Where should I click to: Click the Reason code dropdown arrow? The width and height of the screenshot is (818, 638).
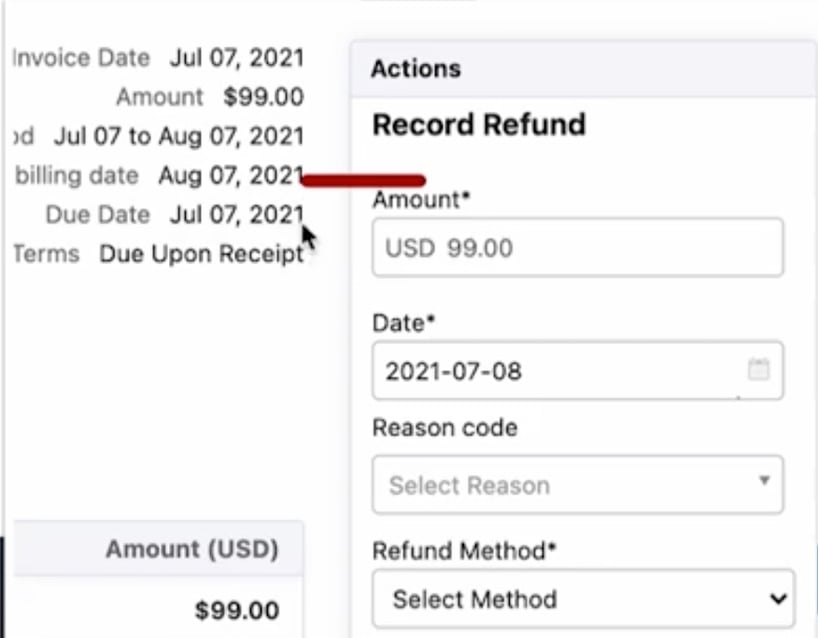click(x=764, y=481)
